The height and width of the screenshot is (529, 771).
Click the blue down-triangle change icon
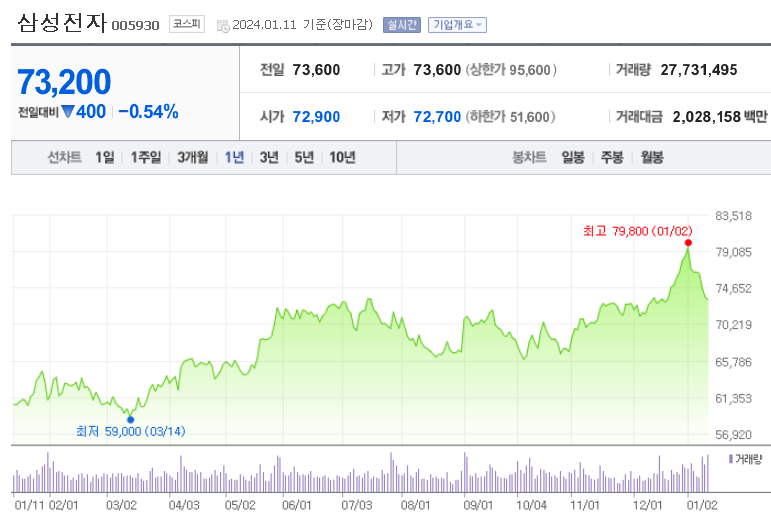click(x=68, y=112)
